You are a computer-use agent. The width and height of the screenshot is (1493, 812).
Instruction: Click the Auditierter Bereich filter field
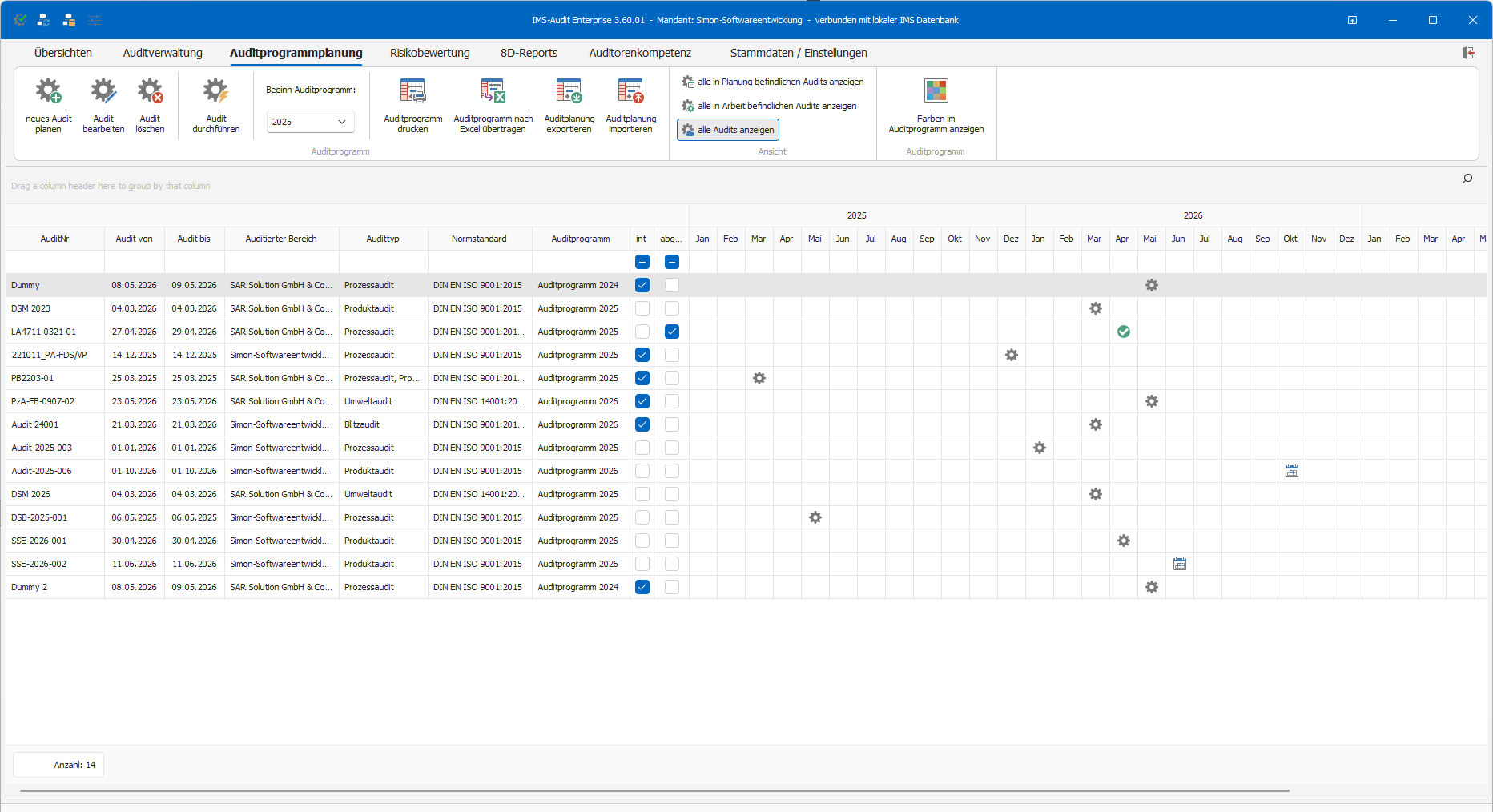click(281, 262)
